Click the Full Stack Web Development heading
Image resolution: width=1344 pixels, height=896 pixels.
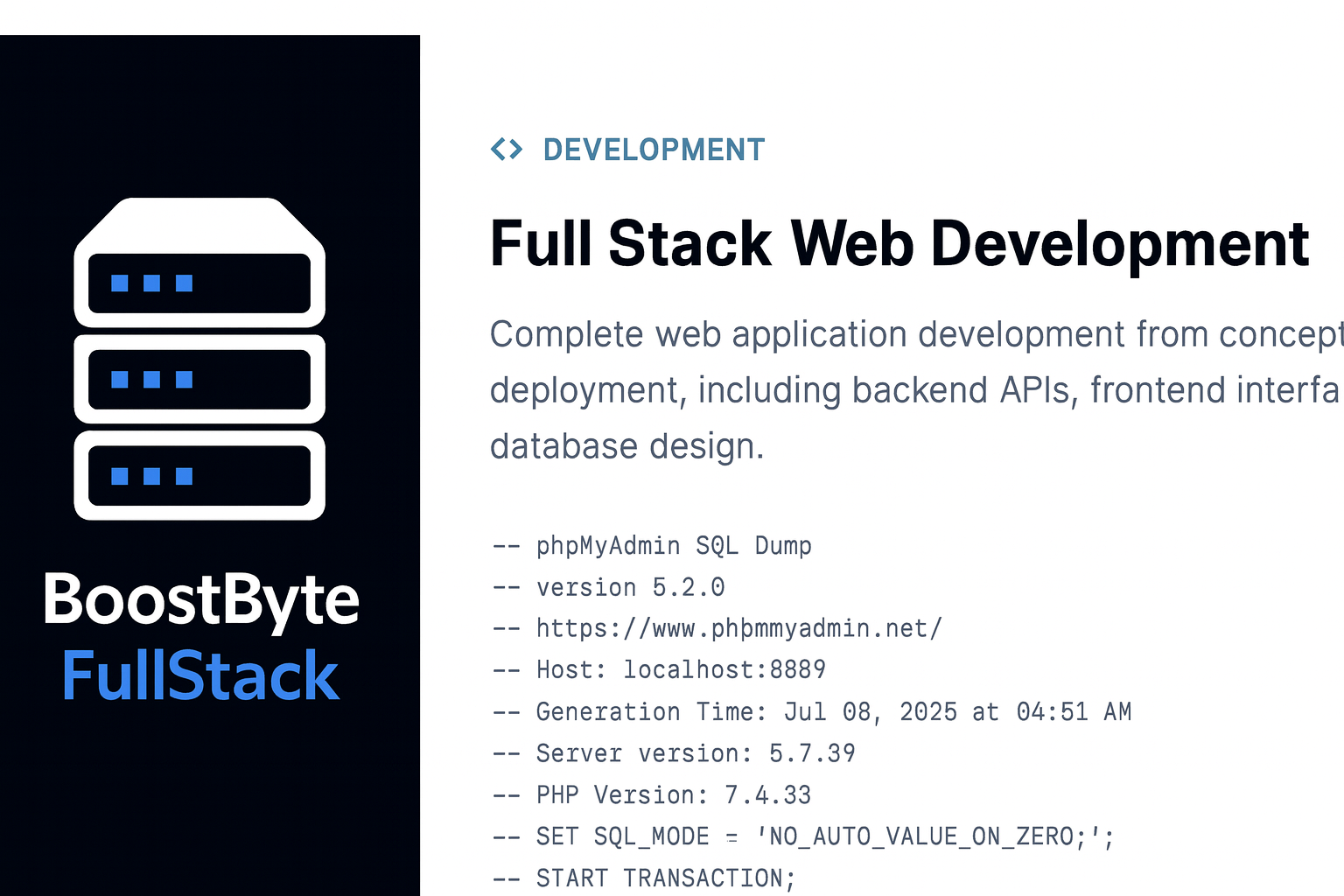899,243
